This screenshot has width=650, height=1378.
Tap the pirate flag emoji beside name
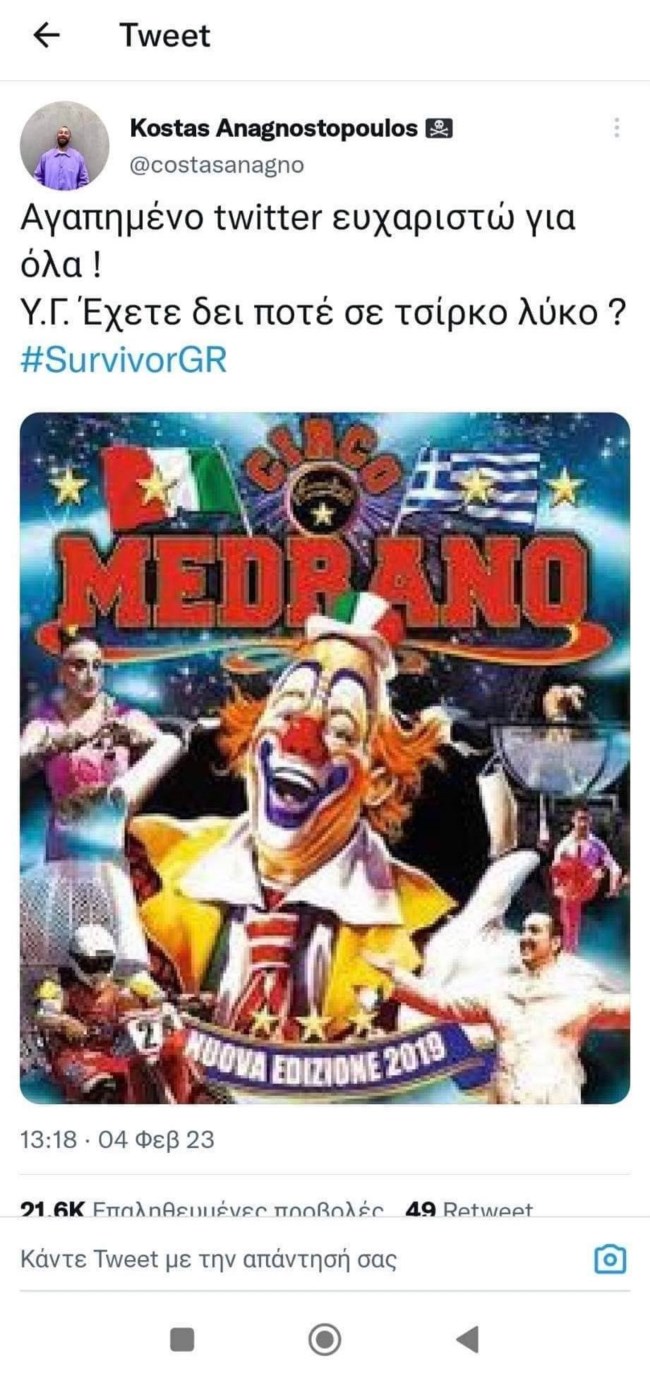(x=439, y=128)
